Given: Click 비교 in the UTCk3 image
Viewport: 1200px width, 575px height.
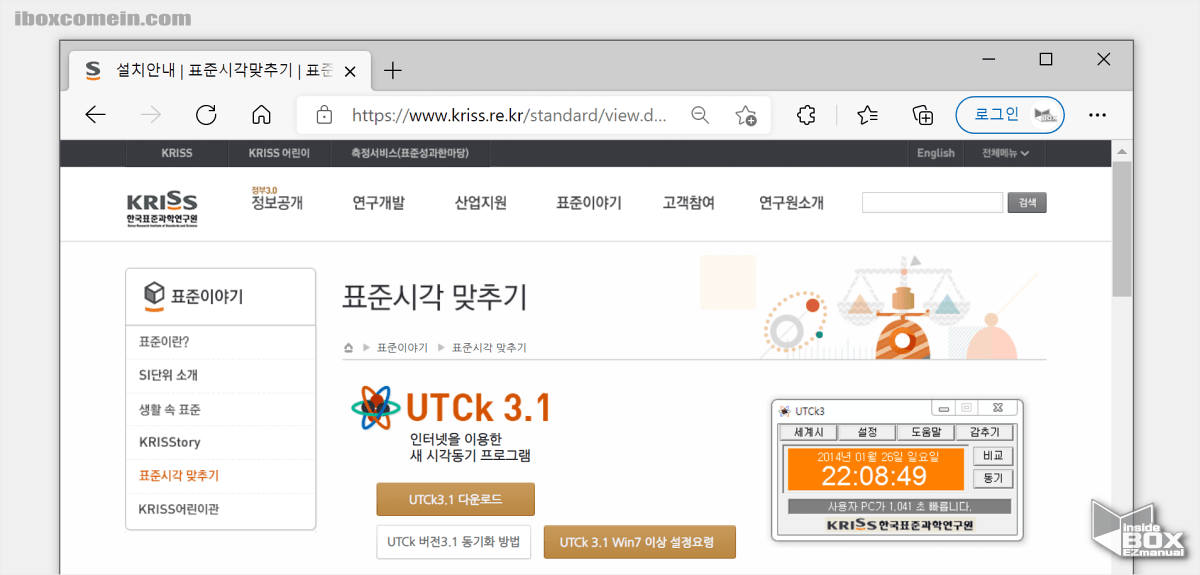Looking at the screenshot, I should tap(993, 456).
